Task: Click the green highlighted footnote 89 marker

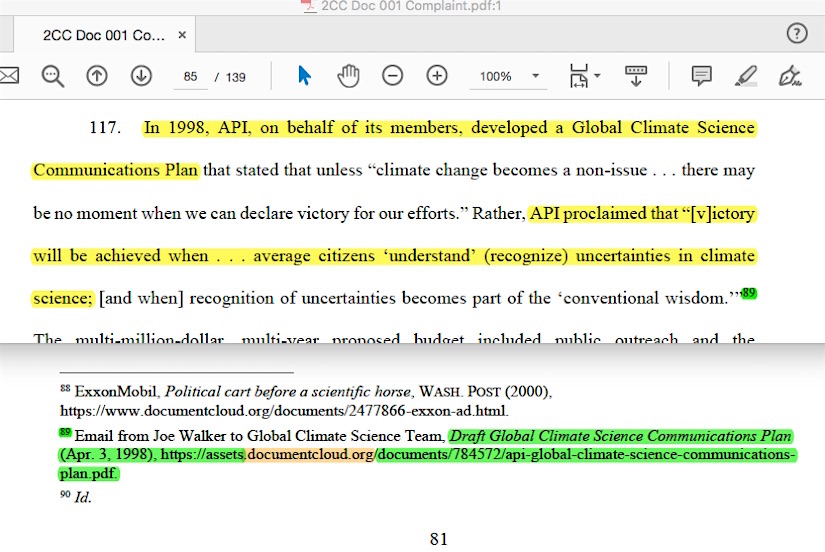Action: pyautogui.click(x=749, y=293)
